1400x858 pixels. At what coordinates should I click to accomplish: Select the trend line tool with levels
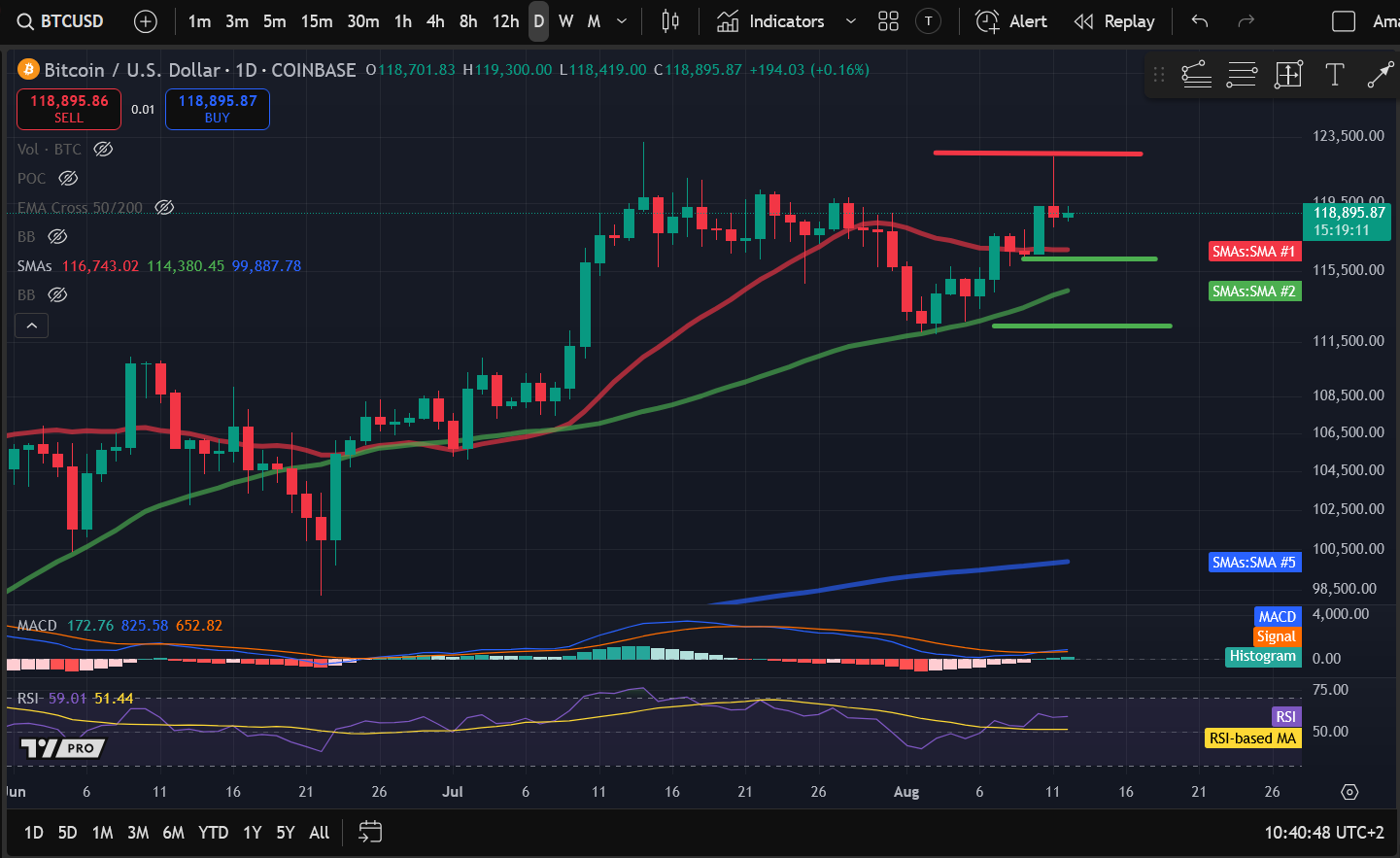[1197, 75]
